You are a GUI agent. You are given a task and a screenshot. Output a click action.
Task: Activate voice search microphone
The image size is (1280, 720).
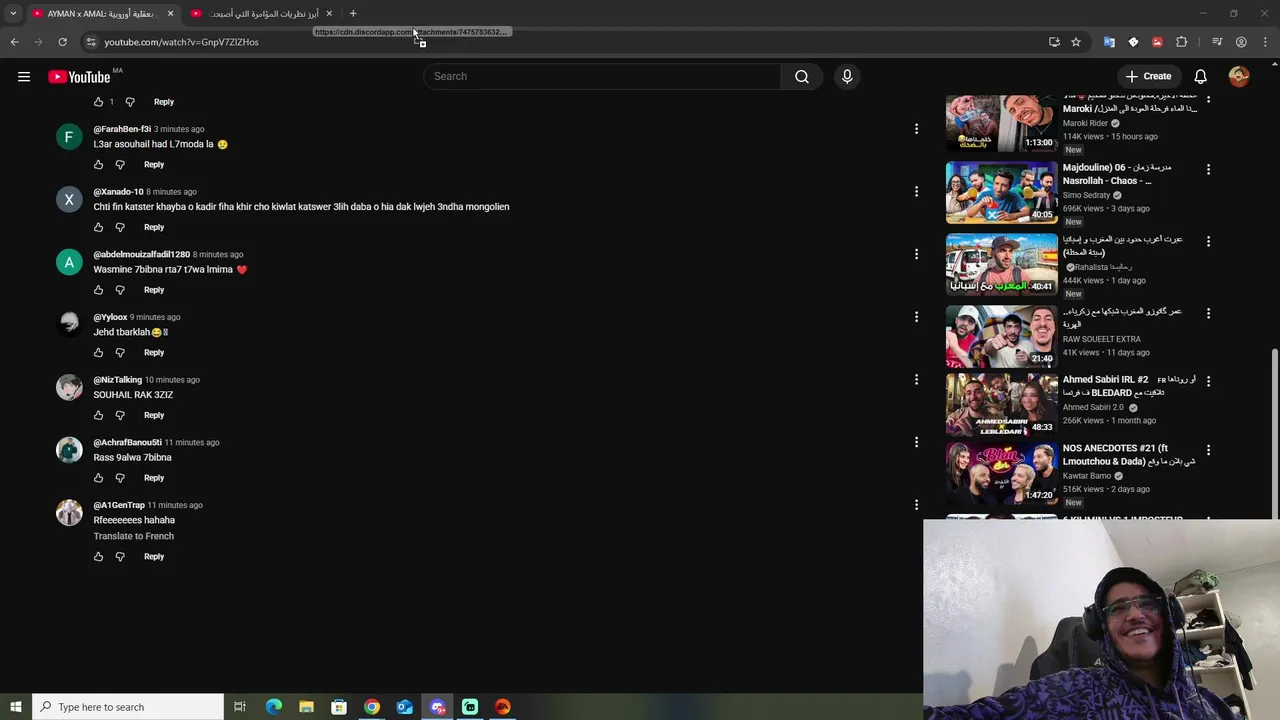click(847, 77)
